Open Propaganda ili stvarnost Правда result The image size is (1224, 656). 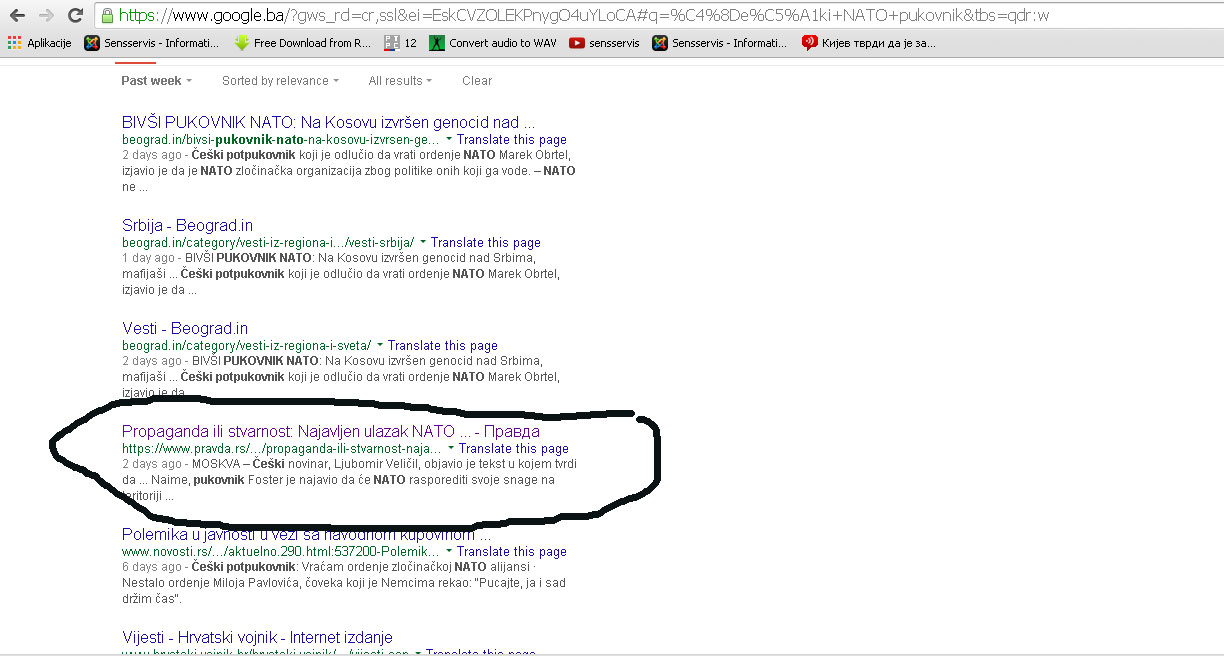331,432
